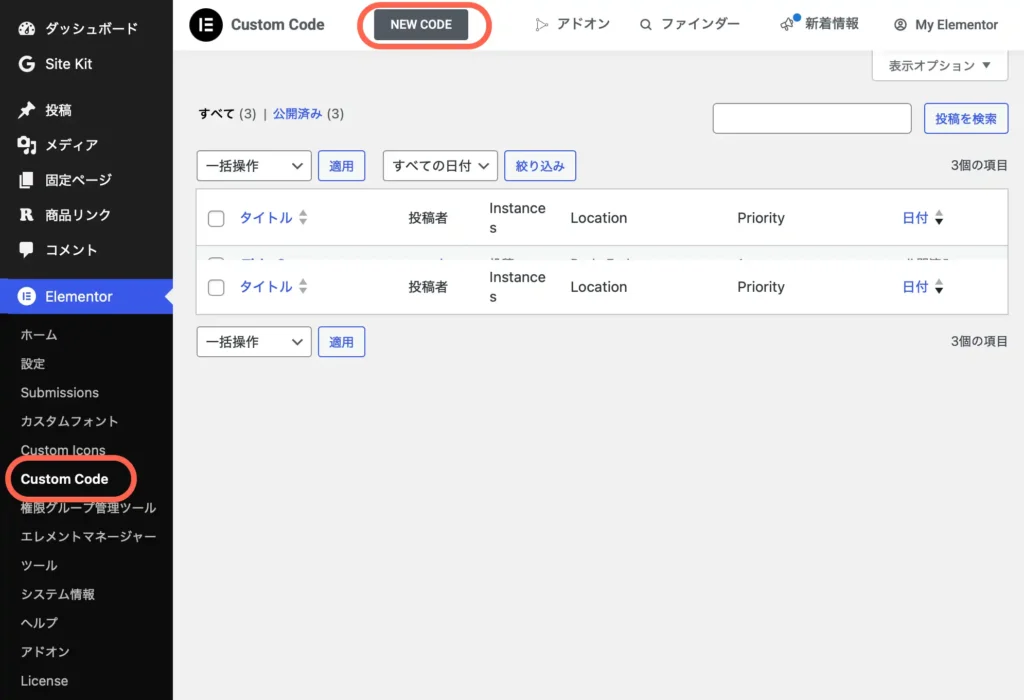Viewport: 1024px width, 700px height.
Task: Click the magnifier icon for ファインダー
Action: (x=645, y=25)
